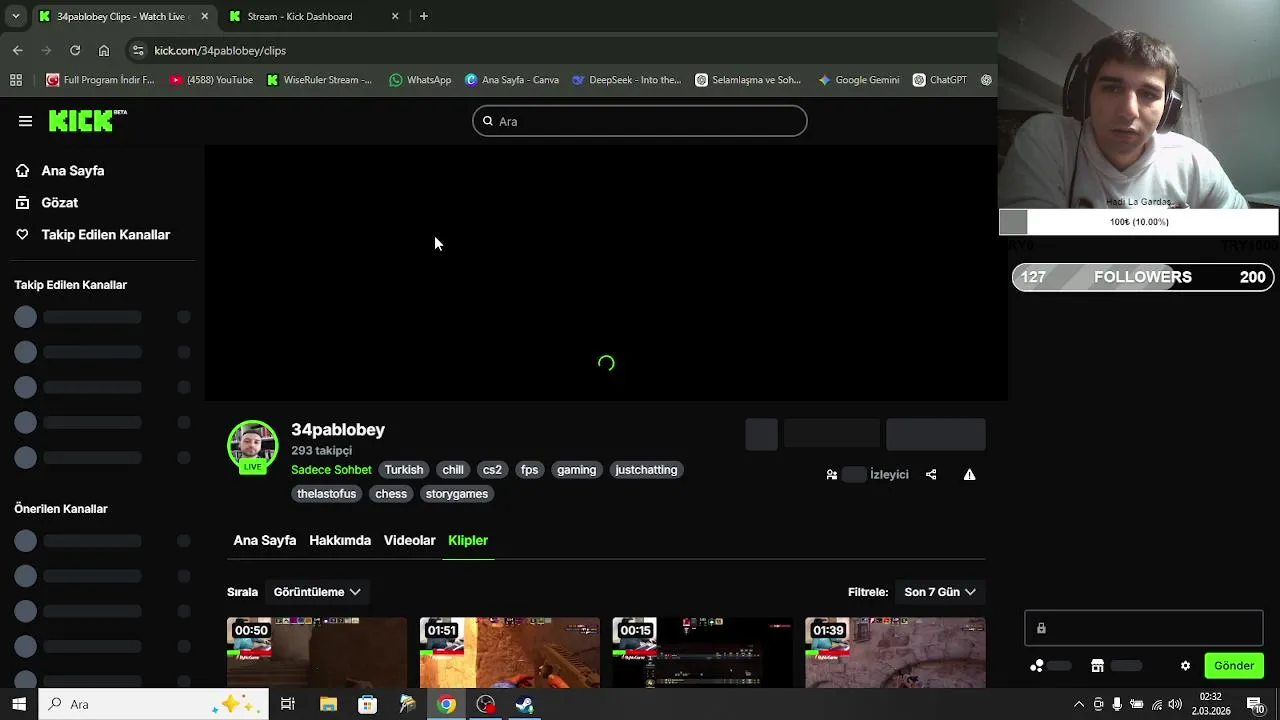Open Task View on the taskbar
This screenshot has width=1280, height=720.
pyautogui.click(x=288, y=704)
